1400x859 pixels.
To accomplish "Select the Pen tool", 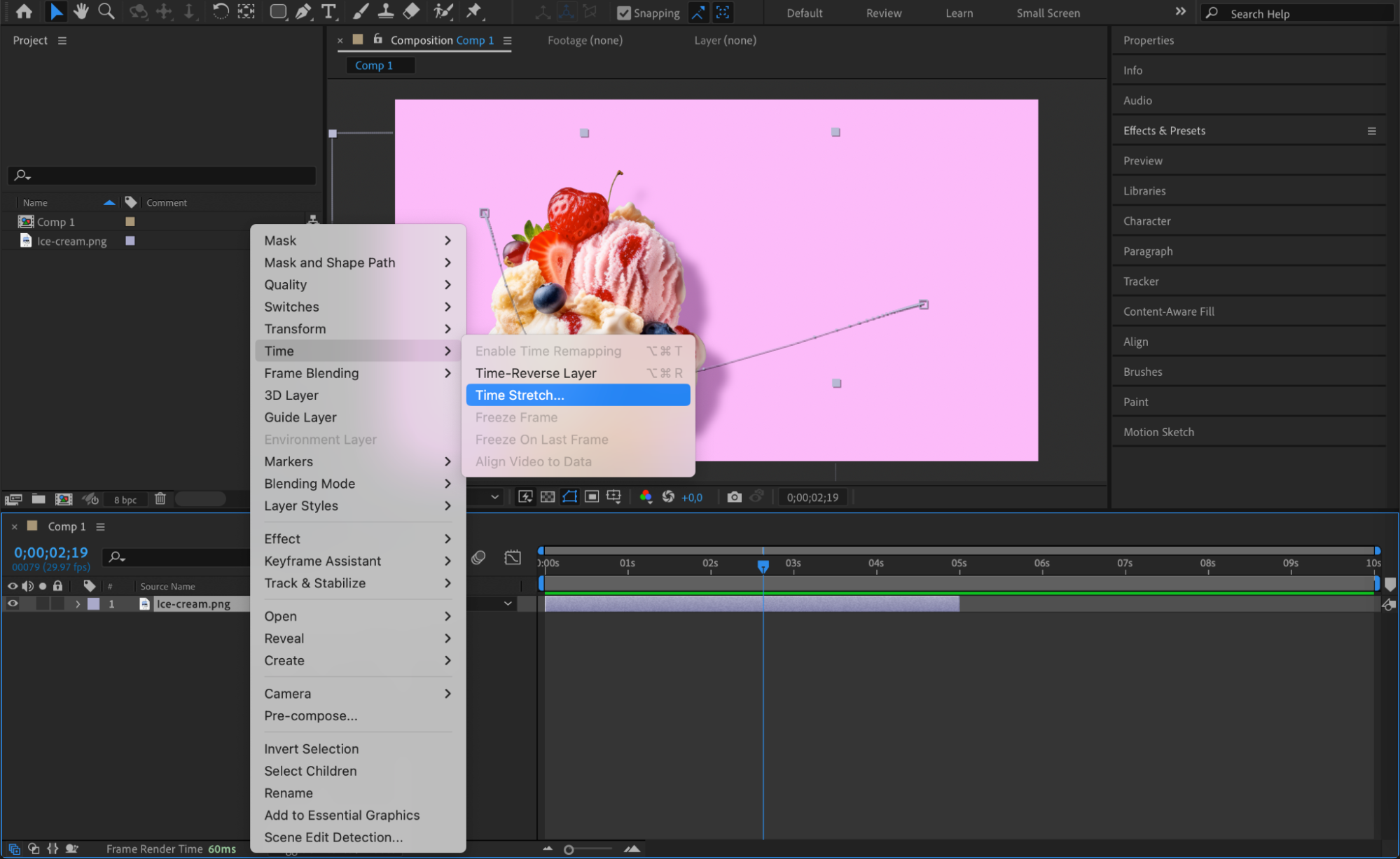I will click(x=303, y=11).
